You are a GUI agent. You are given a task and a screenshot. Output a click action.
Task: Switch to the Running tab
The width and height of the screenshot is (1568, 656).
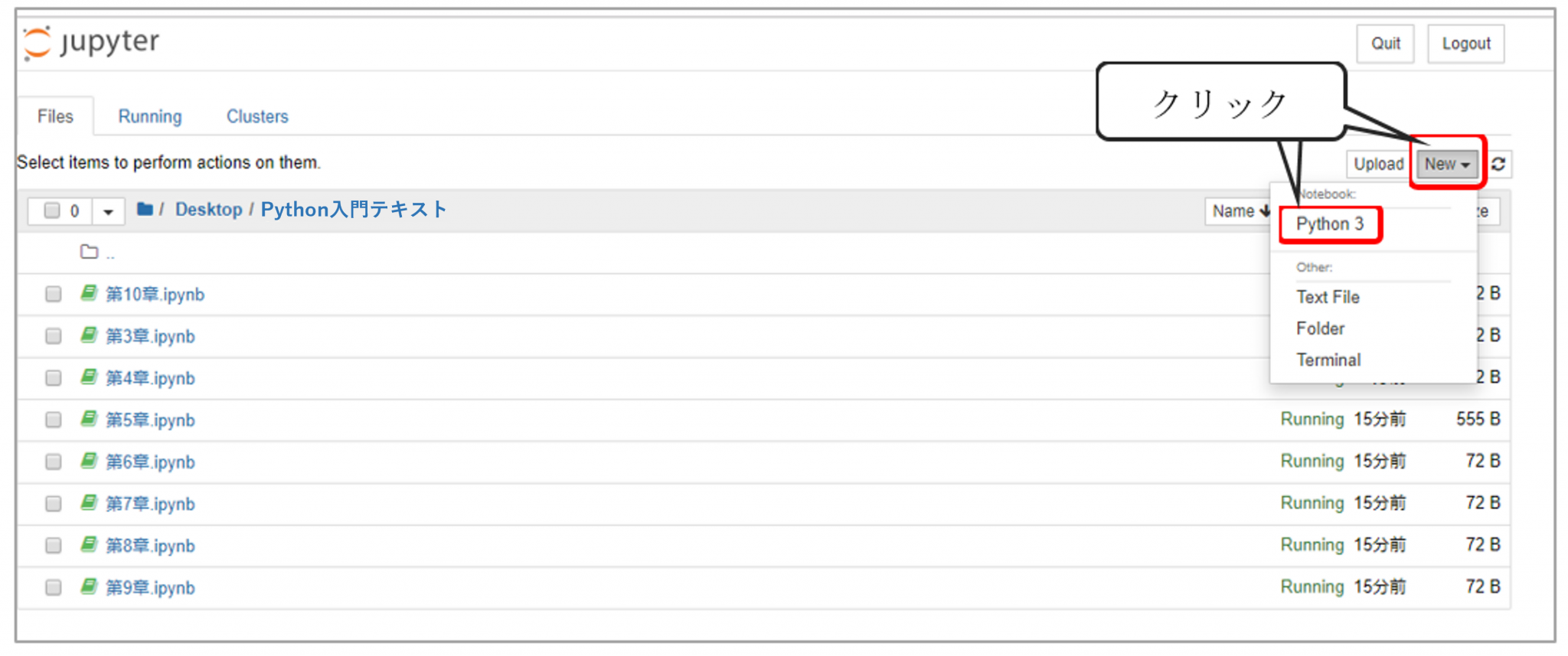(150, 116)
